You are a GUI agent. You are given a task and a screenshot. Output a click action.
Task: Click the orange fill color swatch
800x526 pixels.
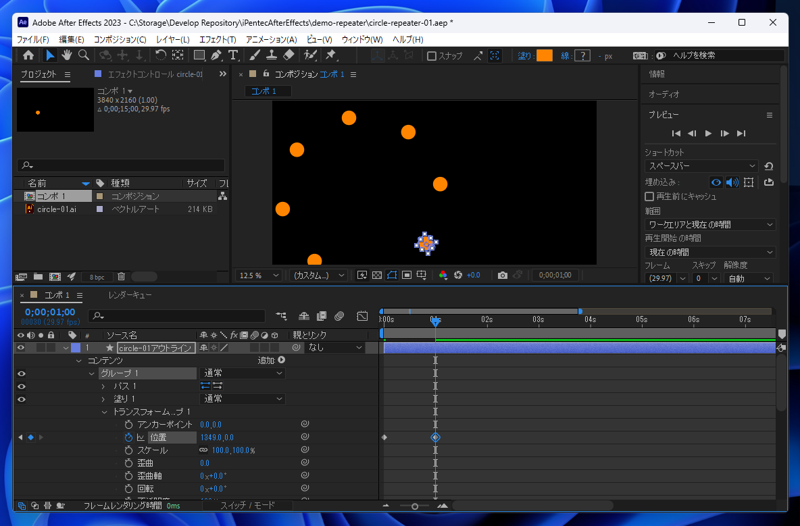coord(544,56)
